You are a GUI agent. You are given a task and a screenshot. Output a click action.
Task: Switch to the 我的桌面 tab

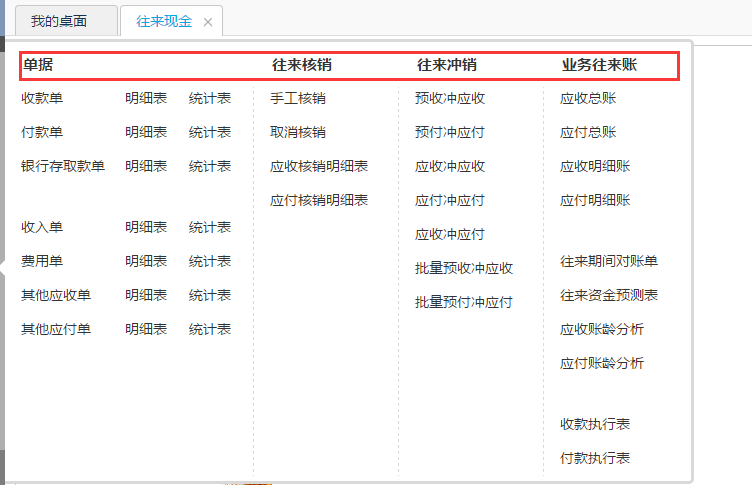(58, 21)
